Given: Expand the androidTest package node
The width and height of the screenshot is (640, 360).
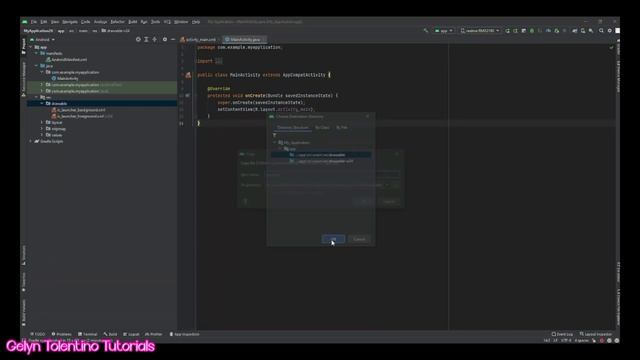Looking at the screenshot, I should click(42, 85).
